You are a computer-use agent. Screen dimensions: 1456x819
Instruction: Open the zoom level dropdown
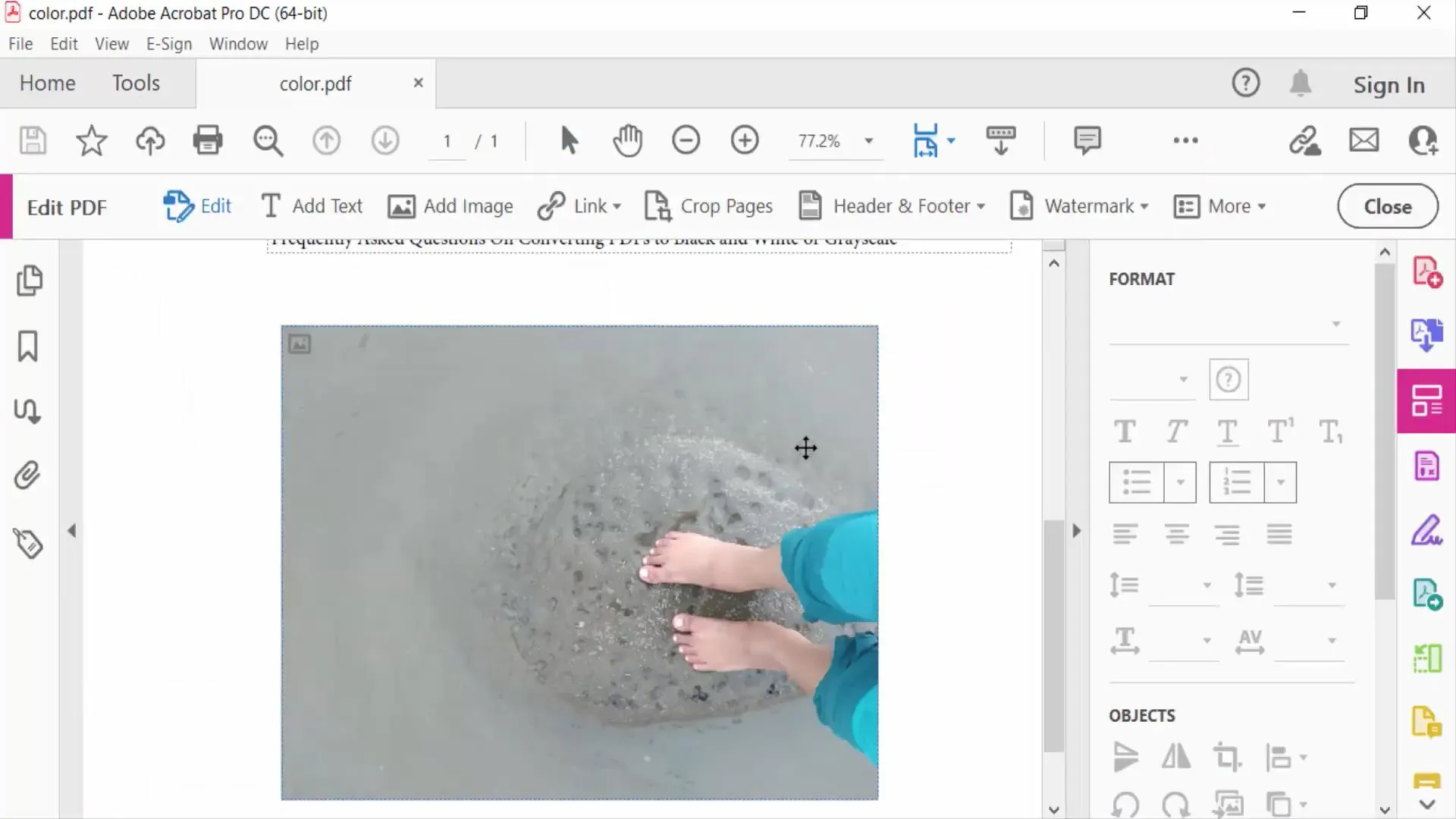coord(869,140)
